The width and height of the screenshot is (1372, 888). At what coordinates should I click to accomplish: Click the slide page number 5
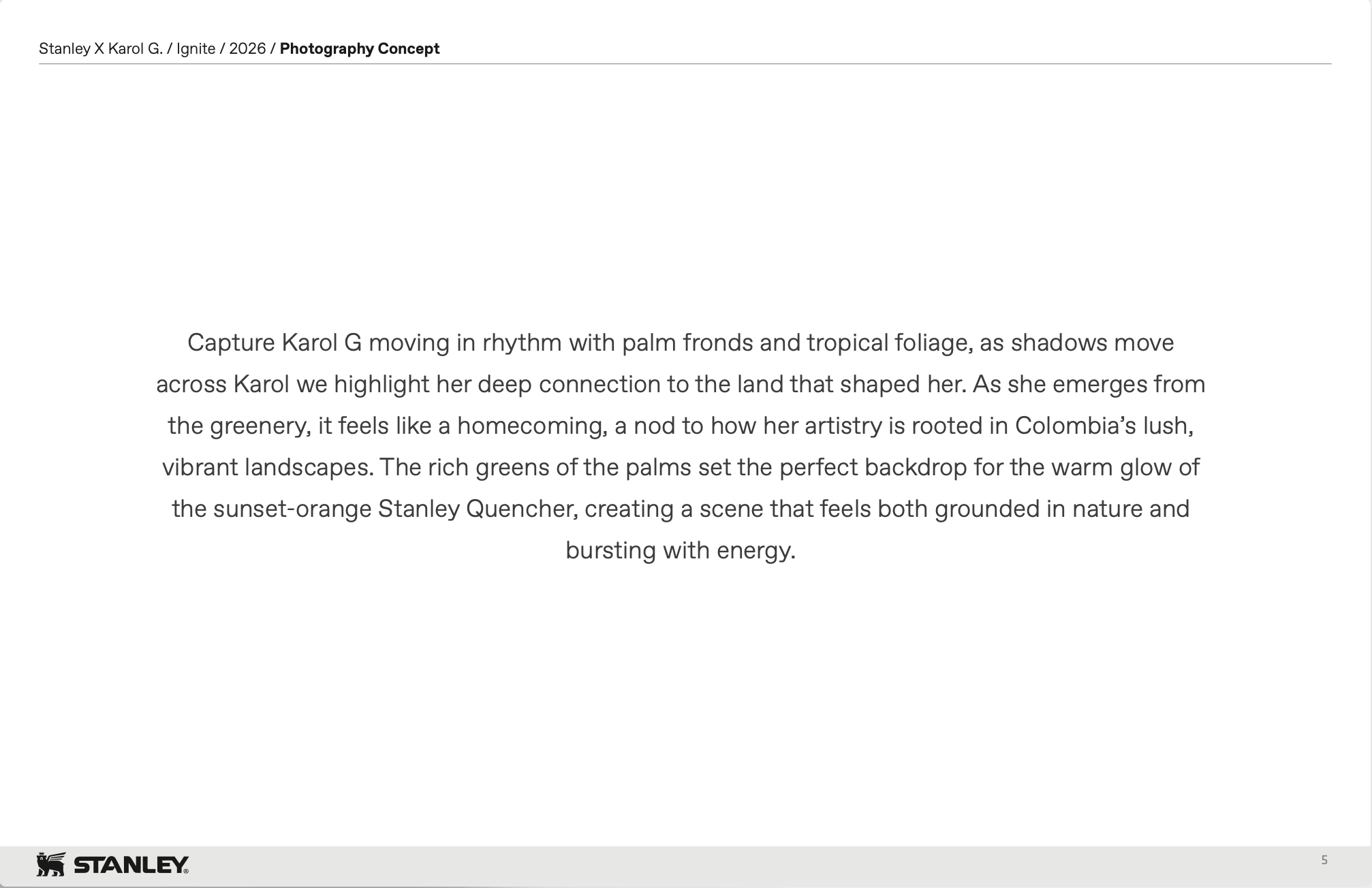(x=1324, y=860)
